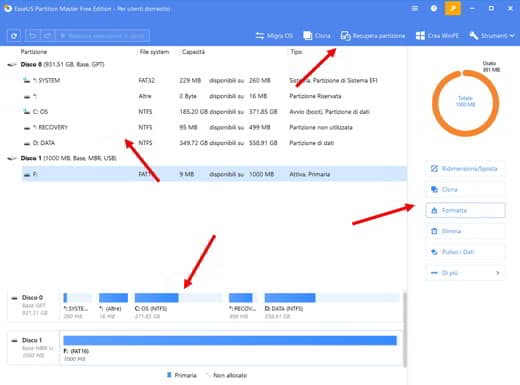Click the disk map vertical scrollbar
Image resolution: width=520 pixels, height=385 pixels.
(x=405, y=329)
